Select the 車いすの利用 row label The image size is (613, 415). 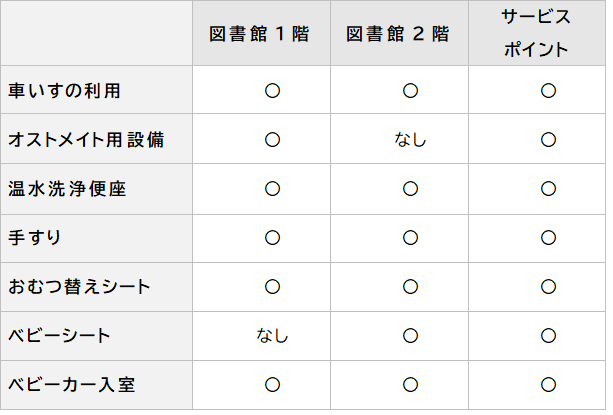64,91
